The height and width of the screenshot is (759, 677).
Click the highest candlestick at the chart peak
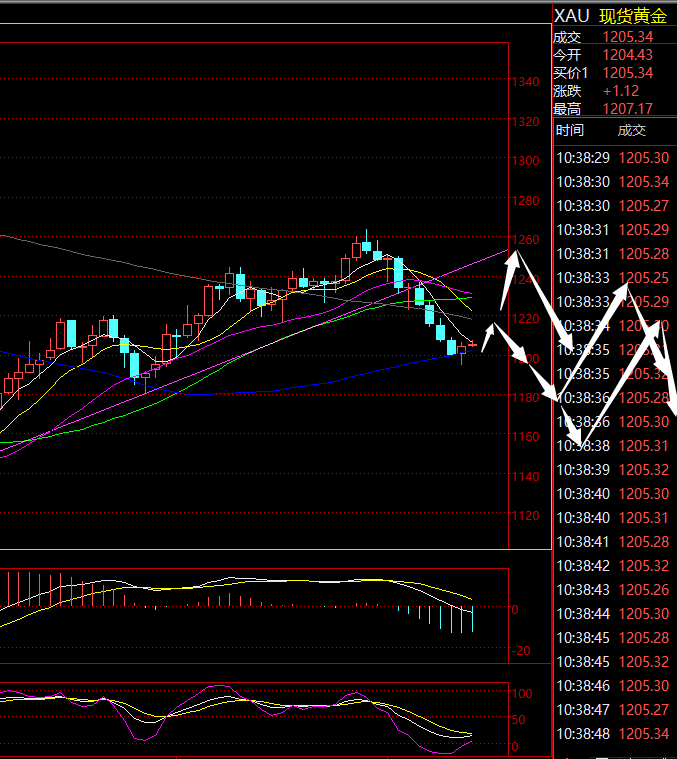pos(367,244)
